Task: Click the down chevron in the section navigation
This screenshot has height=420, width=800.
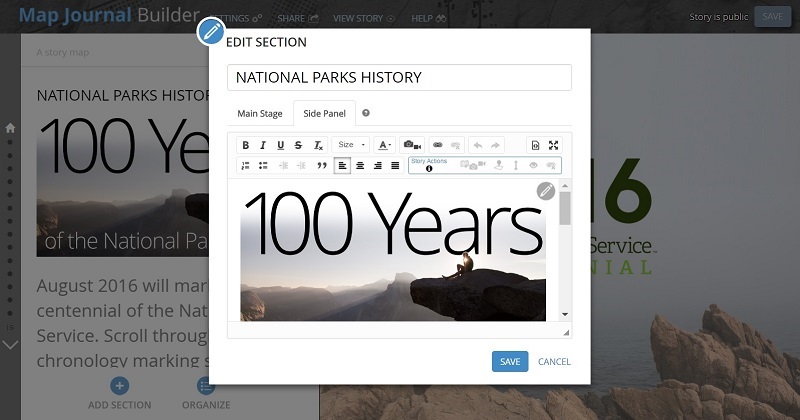Action: 10,345
